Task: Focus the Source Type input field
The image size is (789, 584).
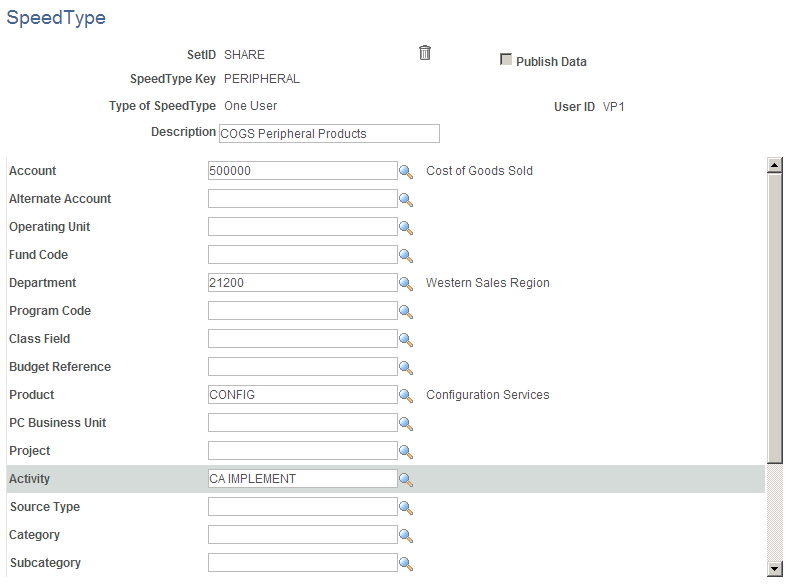Action: (x=302, y=507)
